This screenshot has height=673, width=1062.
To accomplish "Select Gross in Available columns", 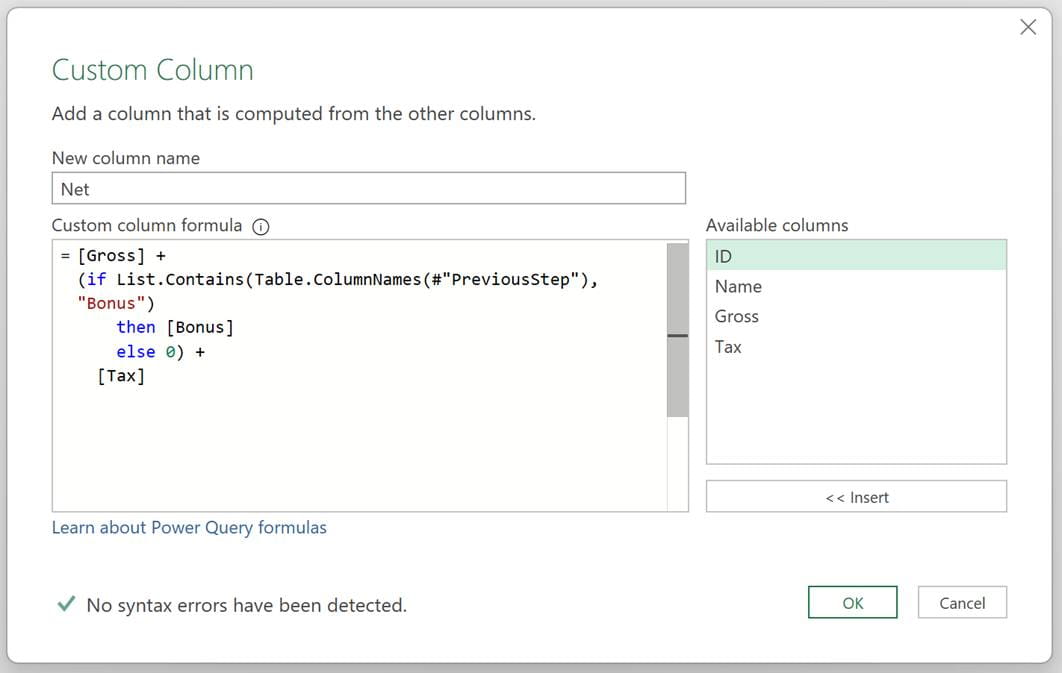I will (856, 316).
